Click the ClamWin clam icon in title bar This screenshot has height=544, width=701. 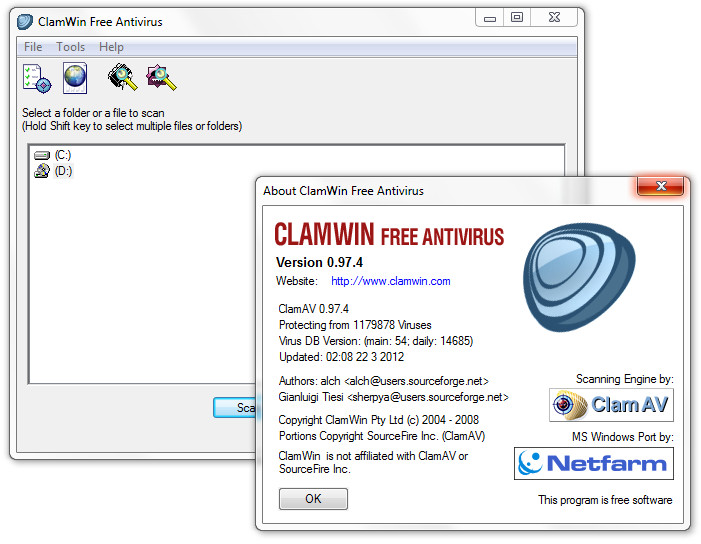point(25,21)
